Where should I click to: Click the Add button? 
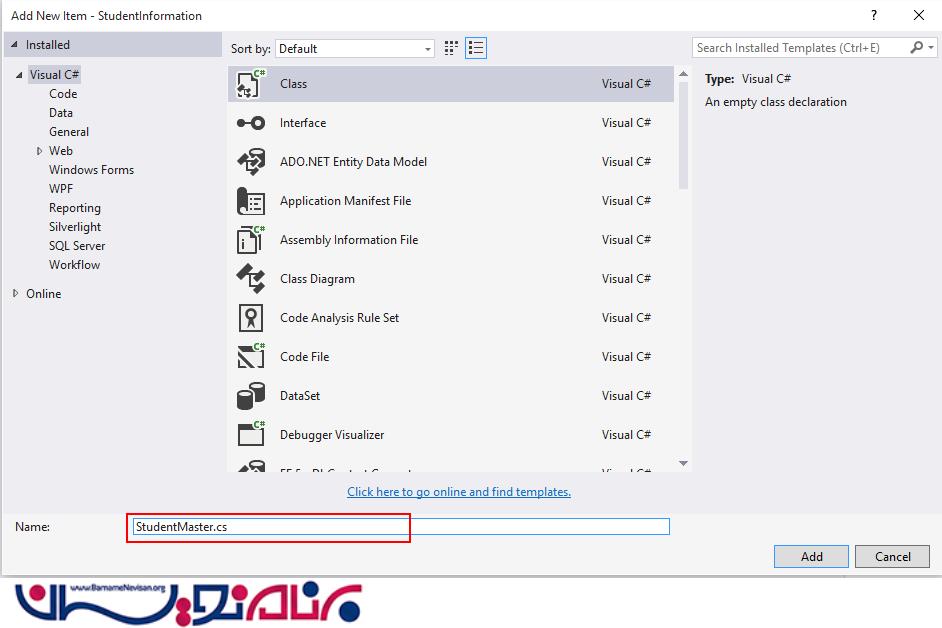pos(811,557)
